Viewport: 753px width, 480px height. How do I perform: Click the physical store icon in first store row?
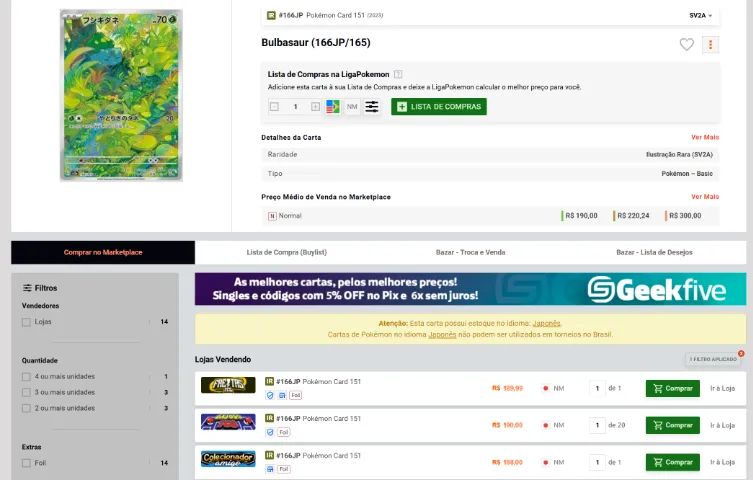pyautogui.click(x=282, y=396)
